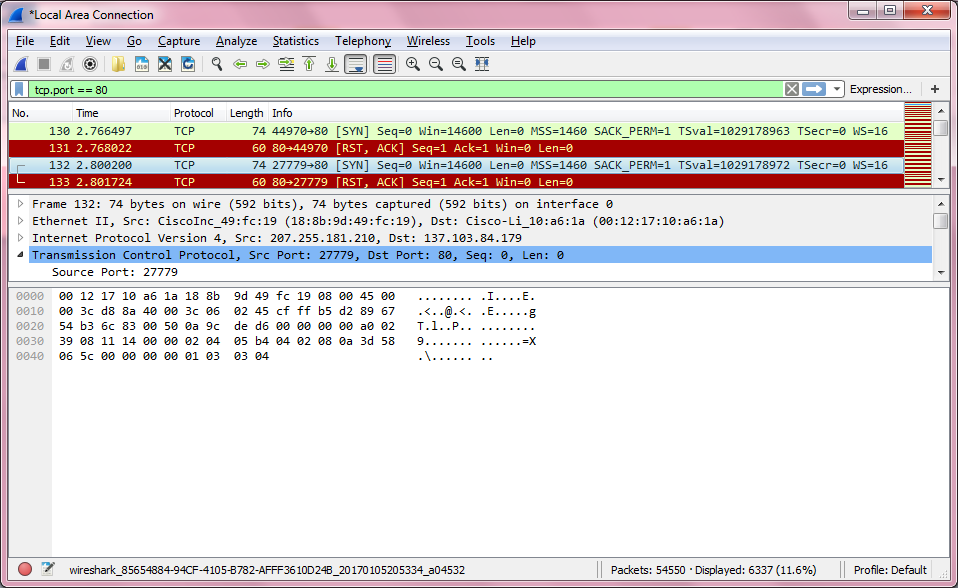Open the Telephony menu

[363, 41]
